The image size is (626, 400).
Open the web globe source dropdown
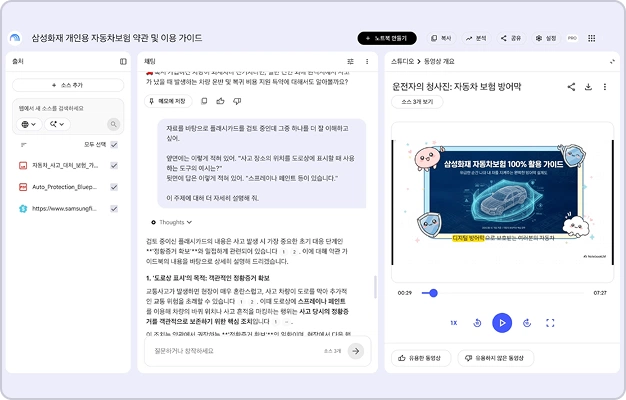(x=29, y=124)
